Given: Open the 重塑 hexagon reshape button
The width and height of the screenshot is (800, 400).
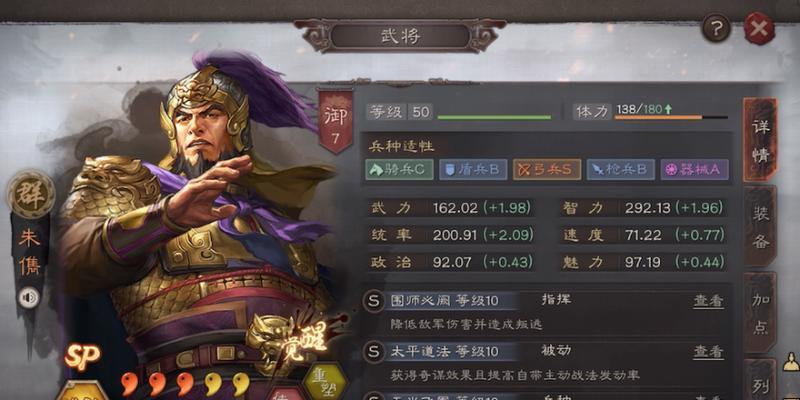Looking at the screenshot, I should click(x=325, y=382).
